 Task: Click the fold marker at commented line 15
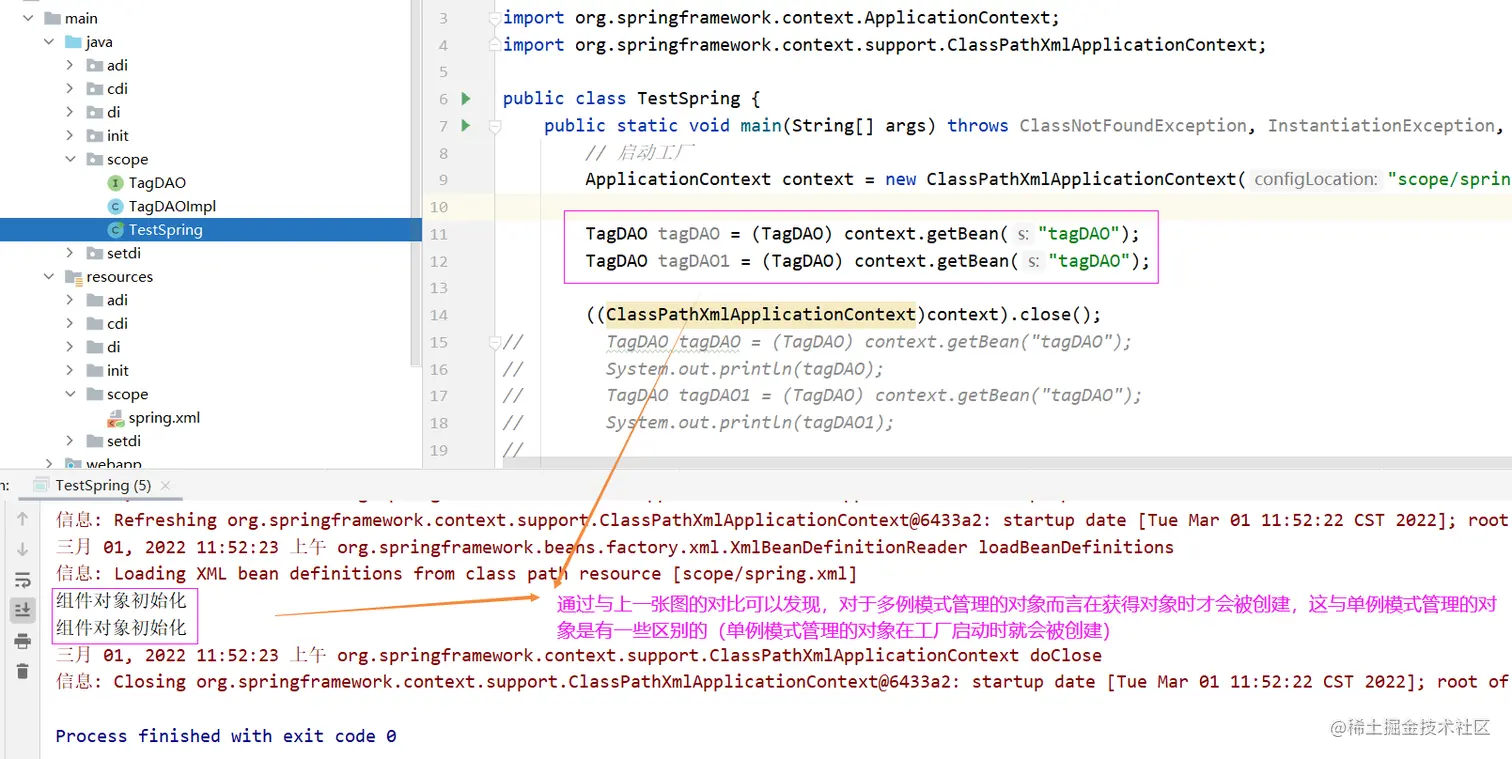pyautogui.click(x=494, y=342)
